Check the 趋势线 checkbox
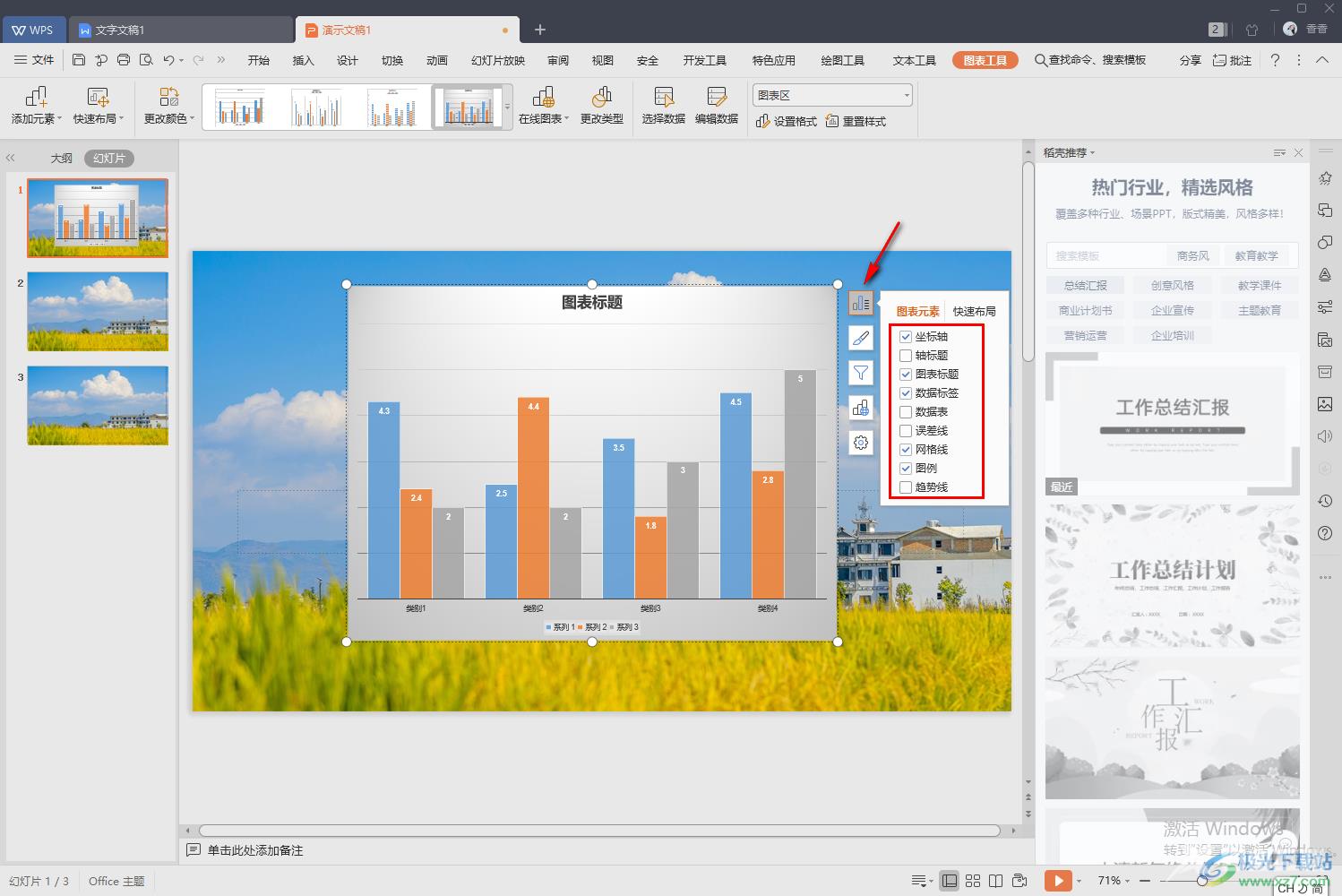Screen dimensions: 1342x896 click(906, 487)
